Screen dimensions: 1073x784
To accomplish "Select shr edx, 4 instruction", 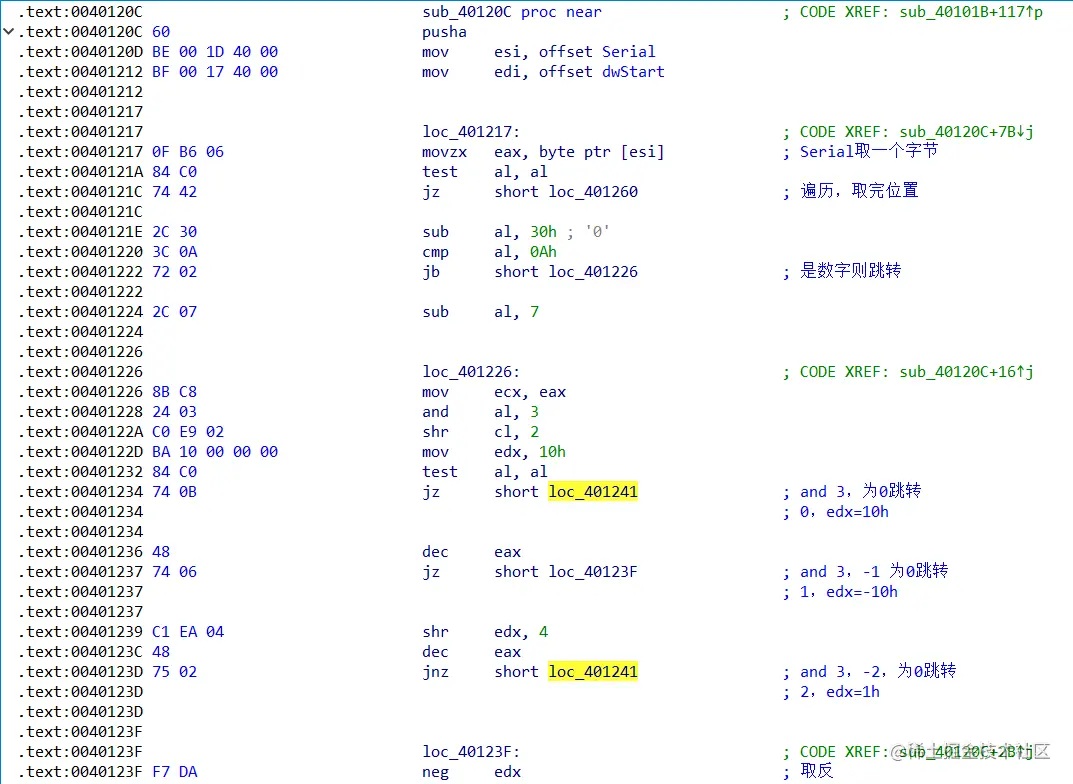I will [485, 631].
